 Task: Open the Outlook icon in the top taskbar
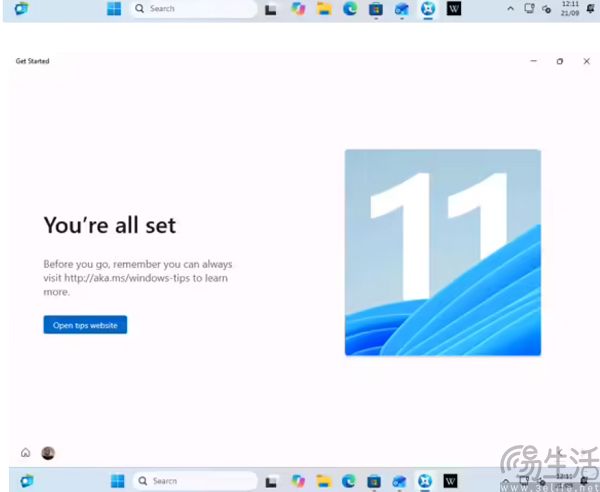(x=401, y=9)
